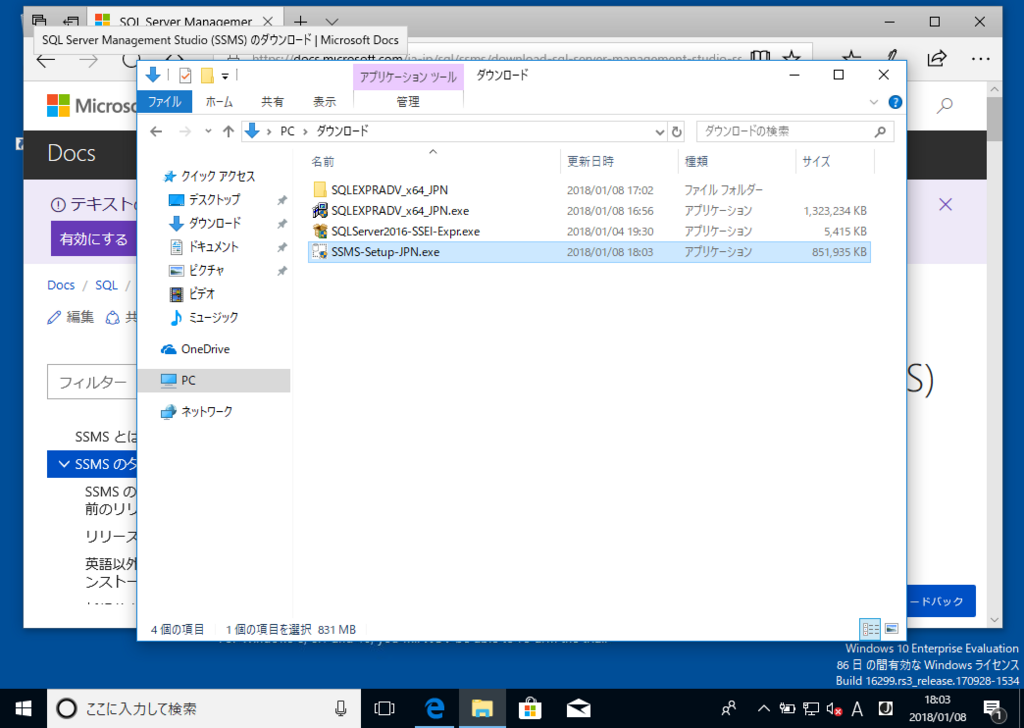Open the 管理 application tools tab
Viewport: 1024px width, 728px height.
point(408,100)
